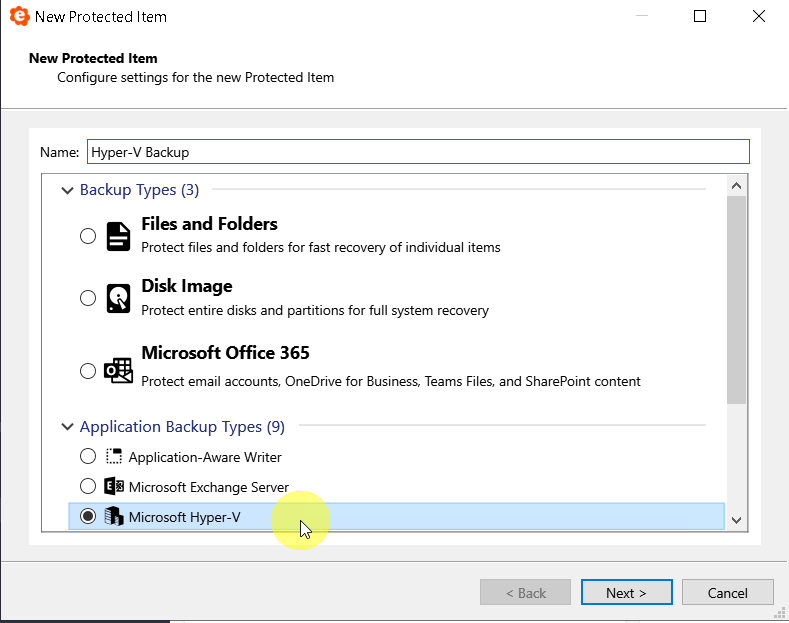Click the Microsoft Hyper-V icon
Image resolution: width=789 pixels, height=623 pixels.
point(114,517)
